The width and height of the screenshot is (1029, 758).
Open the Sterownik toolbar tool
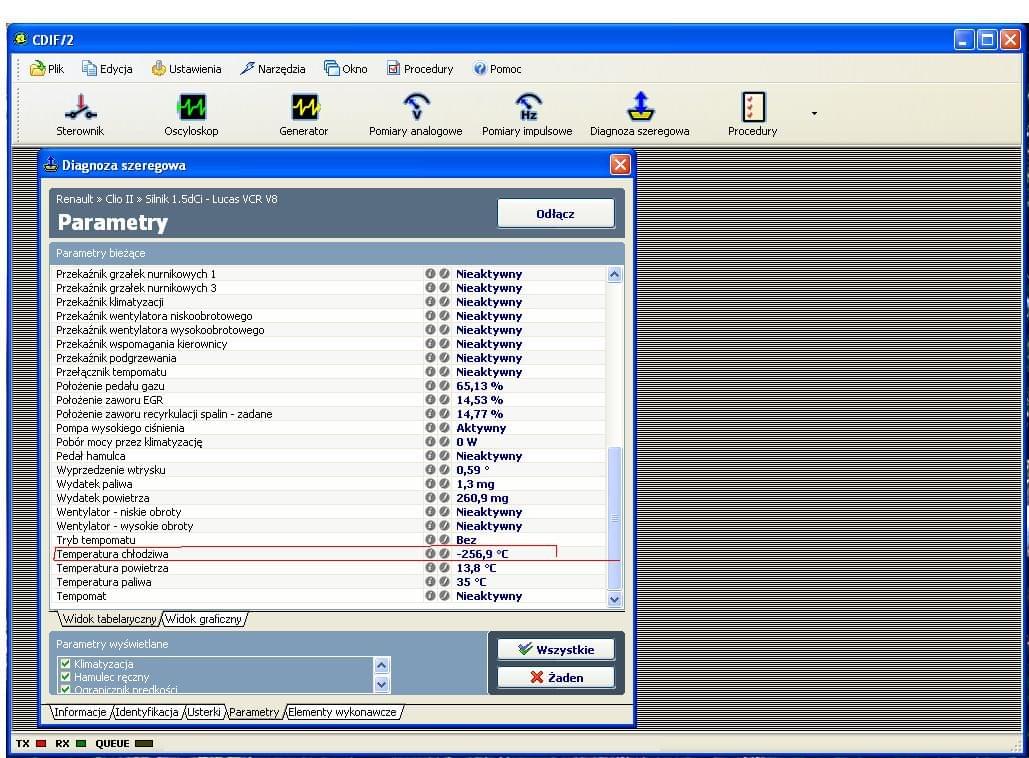coord(80,114)
